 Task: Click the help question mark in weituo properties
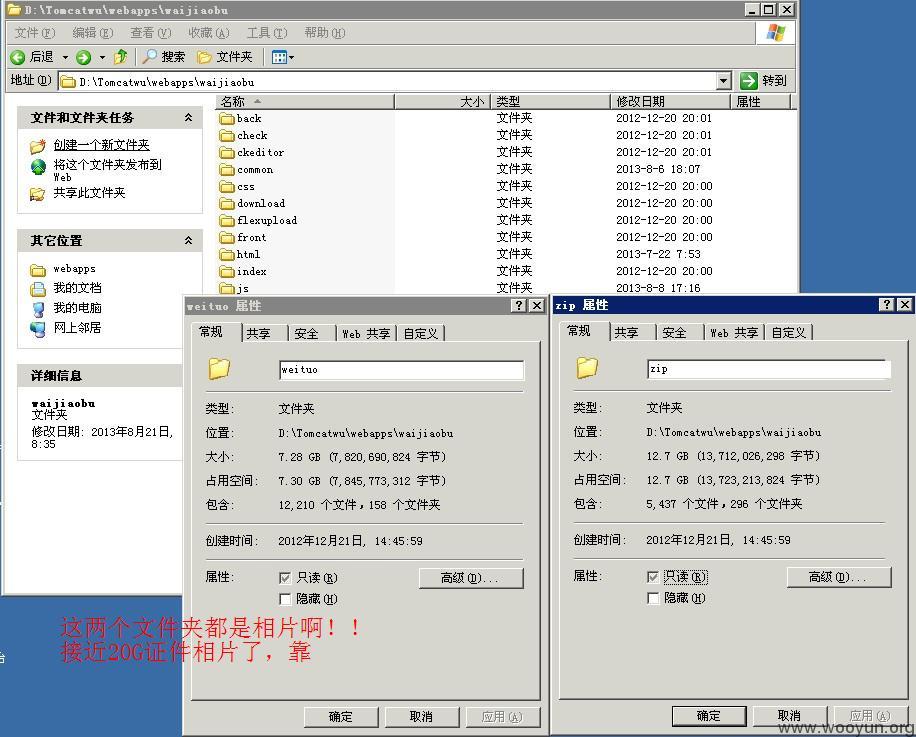pyautogui.click(x=518, y=305)
